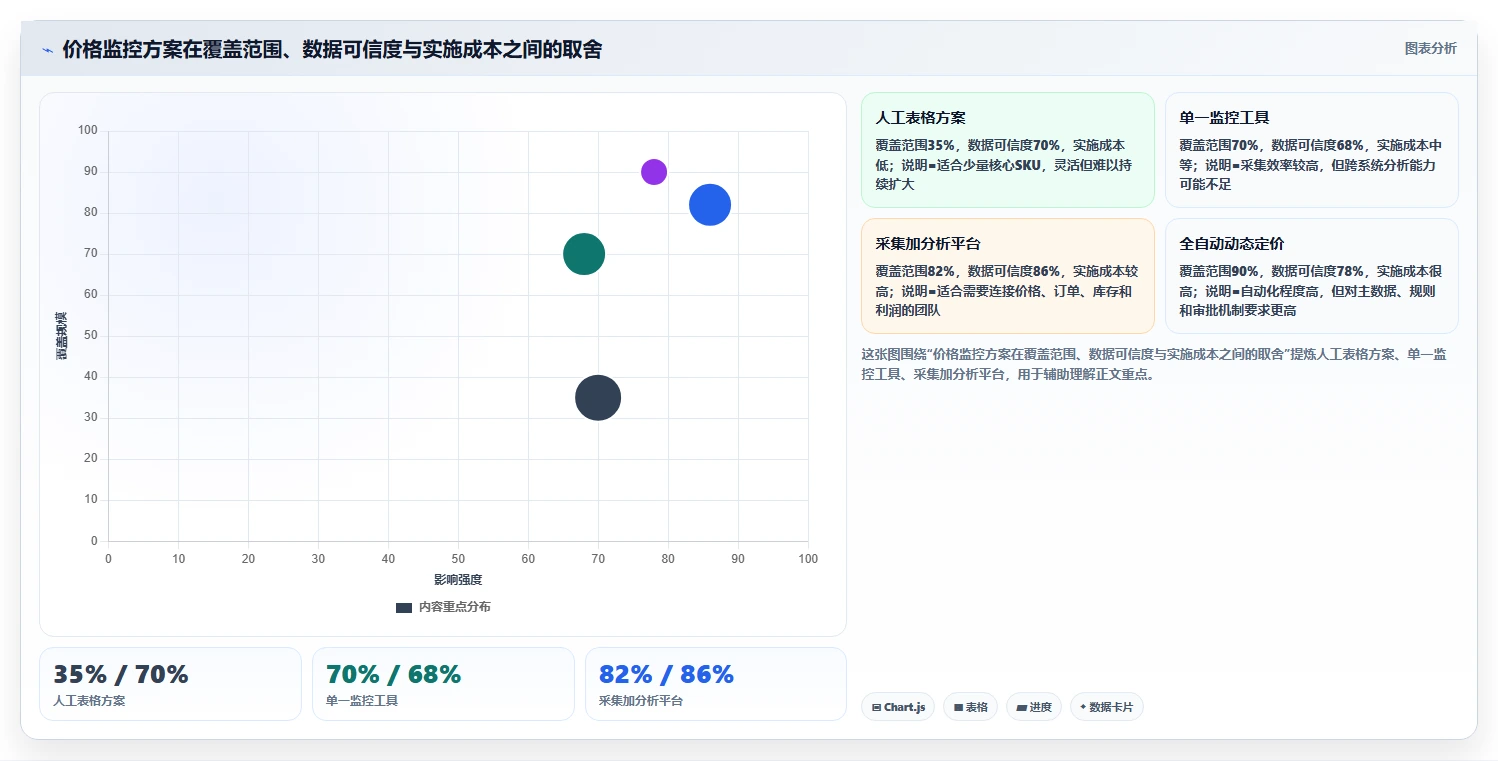This screenshot has height=761, width=1498.
Task: Click the 70% / 68% stat card
Action: (x=443, y=684)
